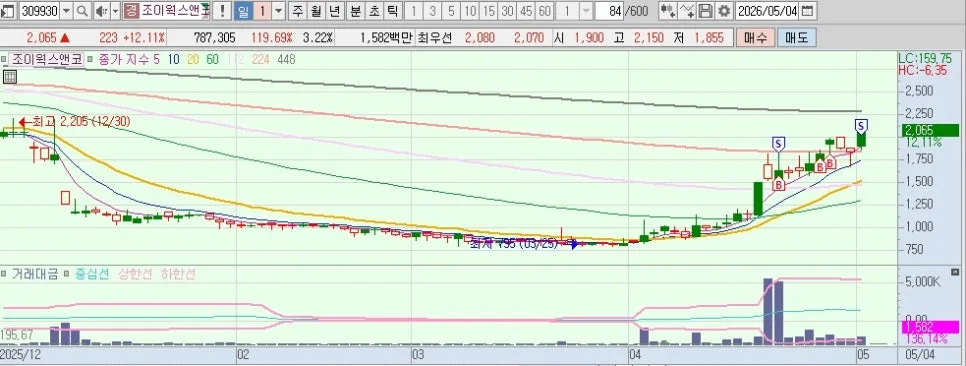Switch to 월 monthly chart
This screenshot has height=366, width=966.
316,10
